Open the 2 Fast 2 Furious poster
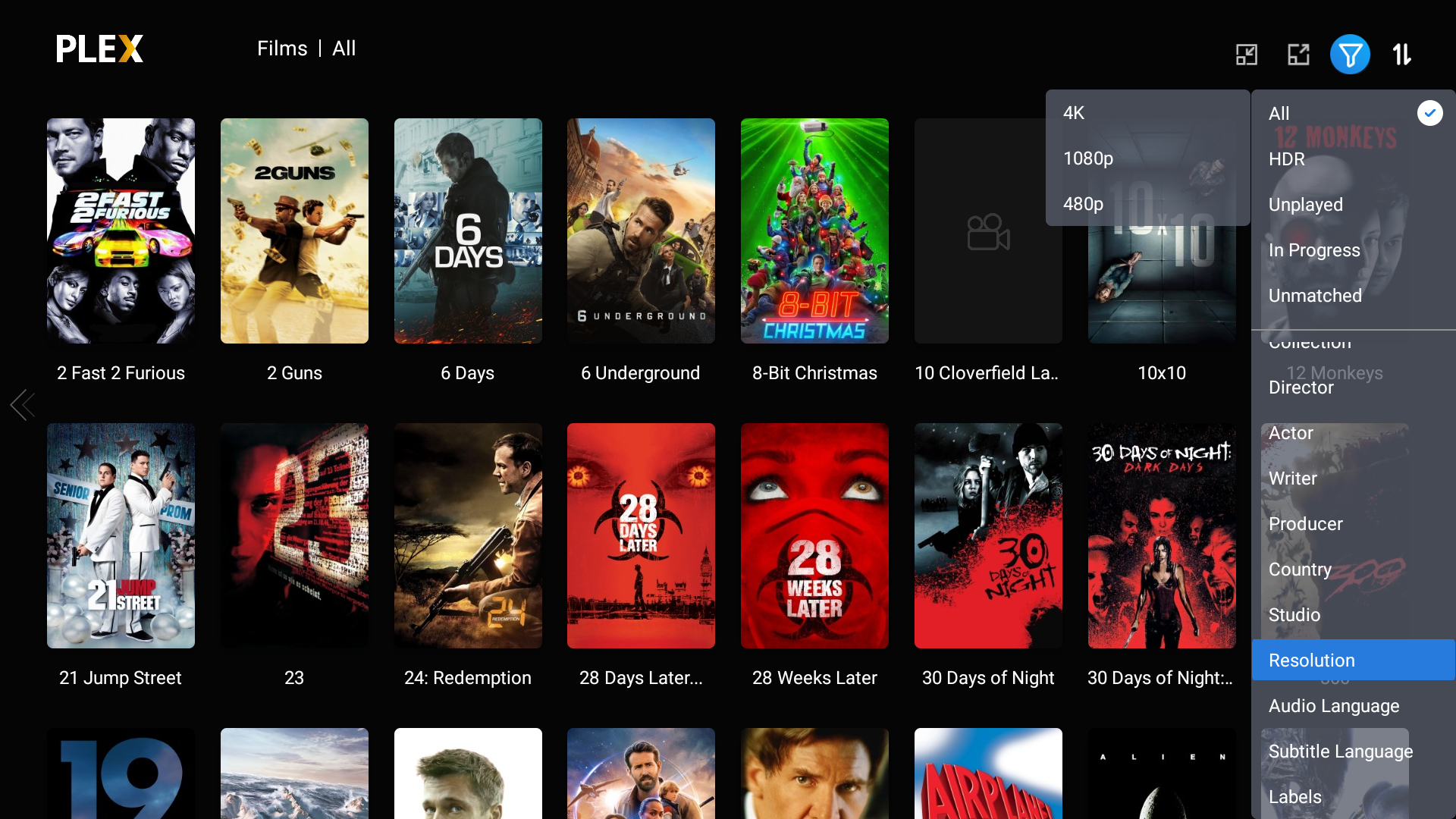The height and width of the screenshot is (819, 1456). click(121, 231)
